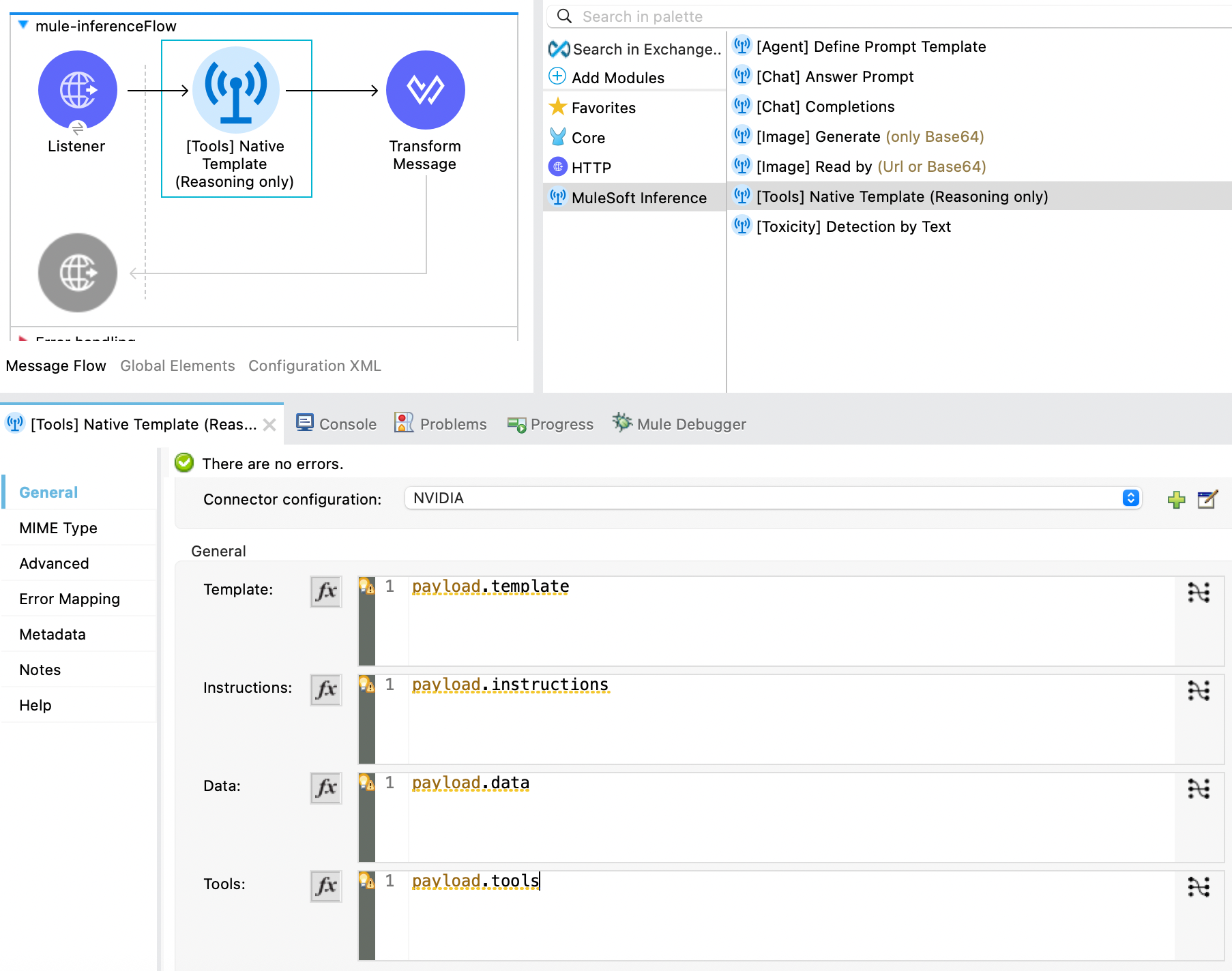The image size is (1232, 971).
Task: Select the Advanced properties section
Action: click(79, 563)
